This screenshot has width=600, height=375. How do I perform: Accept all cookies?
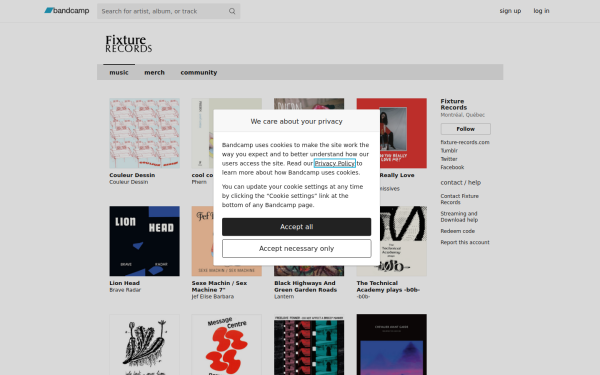click(x=297, y=227)
